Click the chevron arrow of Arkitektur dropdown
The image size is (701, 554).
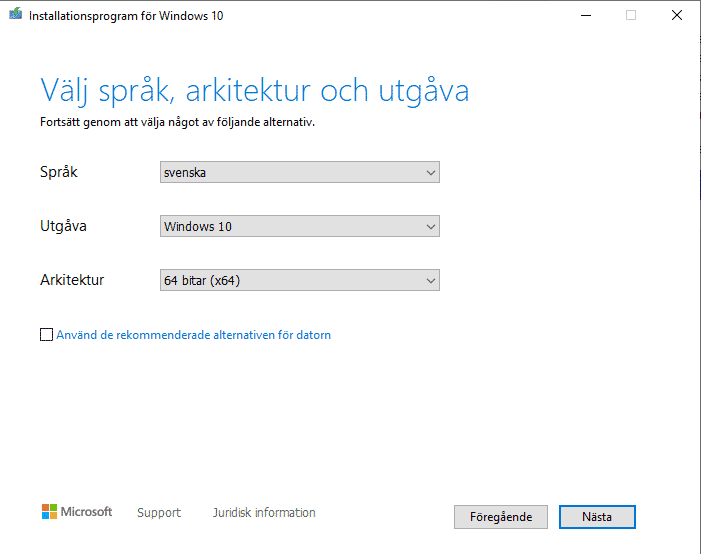pos(430,281)
